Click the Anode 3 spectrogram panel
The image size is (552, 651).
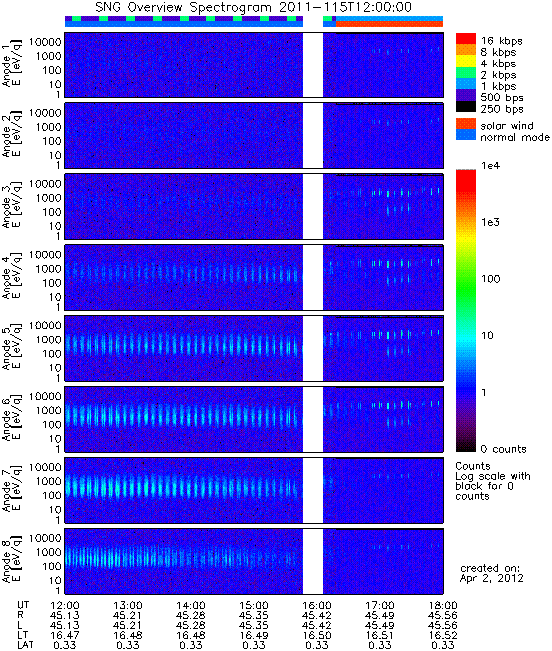click(254, 207)
